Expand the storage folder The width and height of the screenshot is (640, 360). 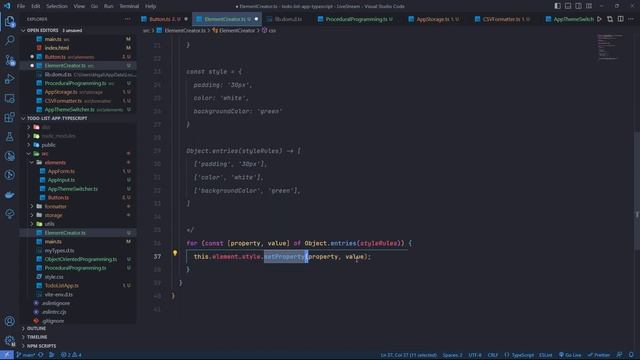click(53, 215)
